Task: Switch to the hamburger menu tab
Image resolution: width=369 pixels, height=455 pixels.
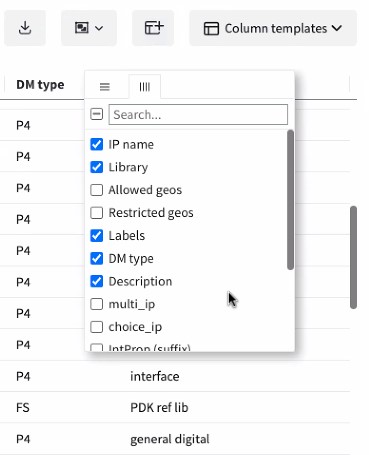Action: tap(105, 87)
